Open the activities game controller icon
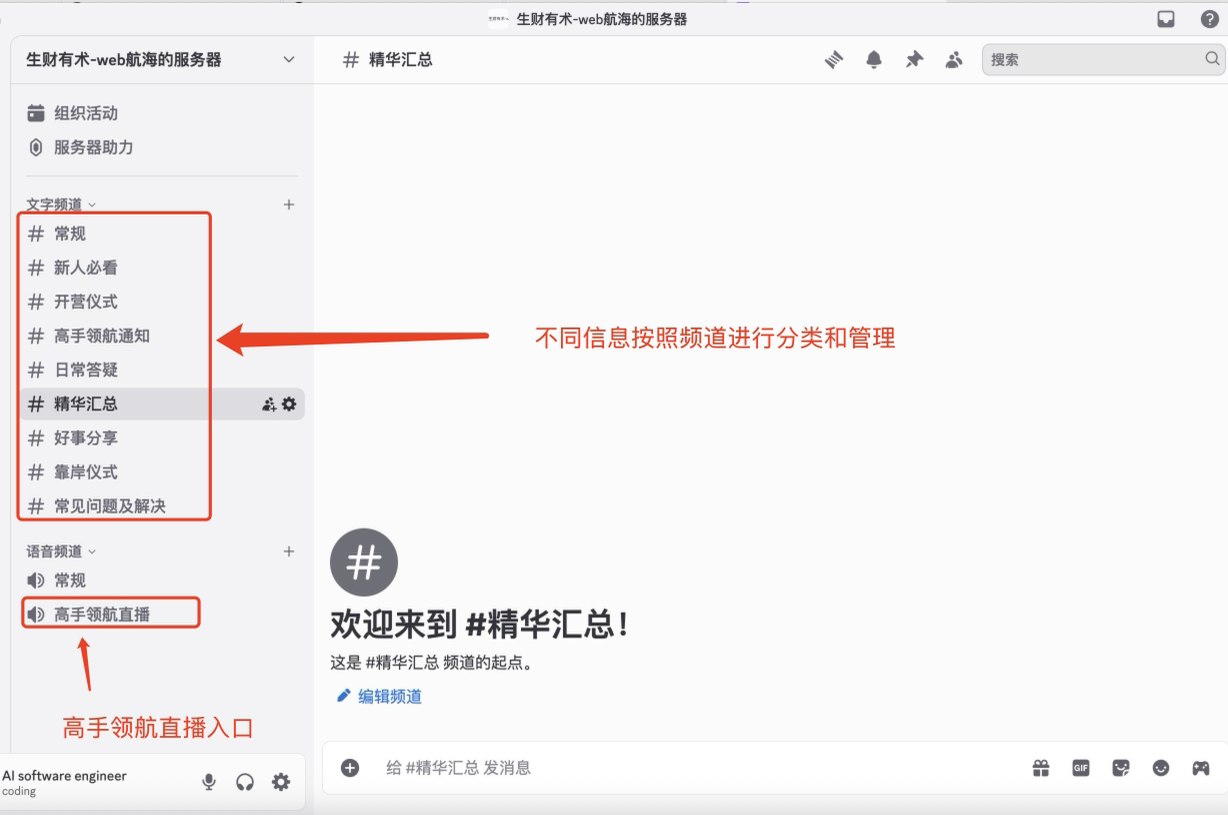Image resolution: width=1228 pixels, height=815 pixels. [x=1200, y=768]
